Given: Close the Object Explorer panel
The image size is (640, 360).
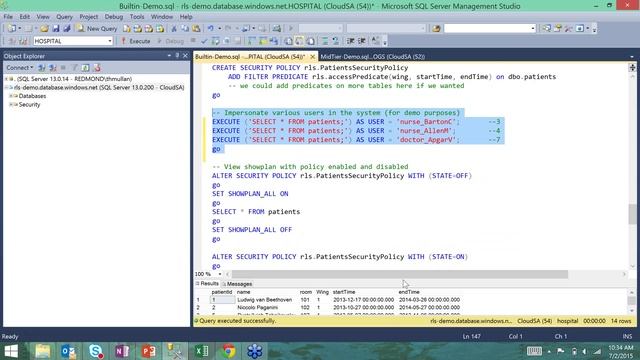Looking at the screenshot, I should tap(185, 56).
